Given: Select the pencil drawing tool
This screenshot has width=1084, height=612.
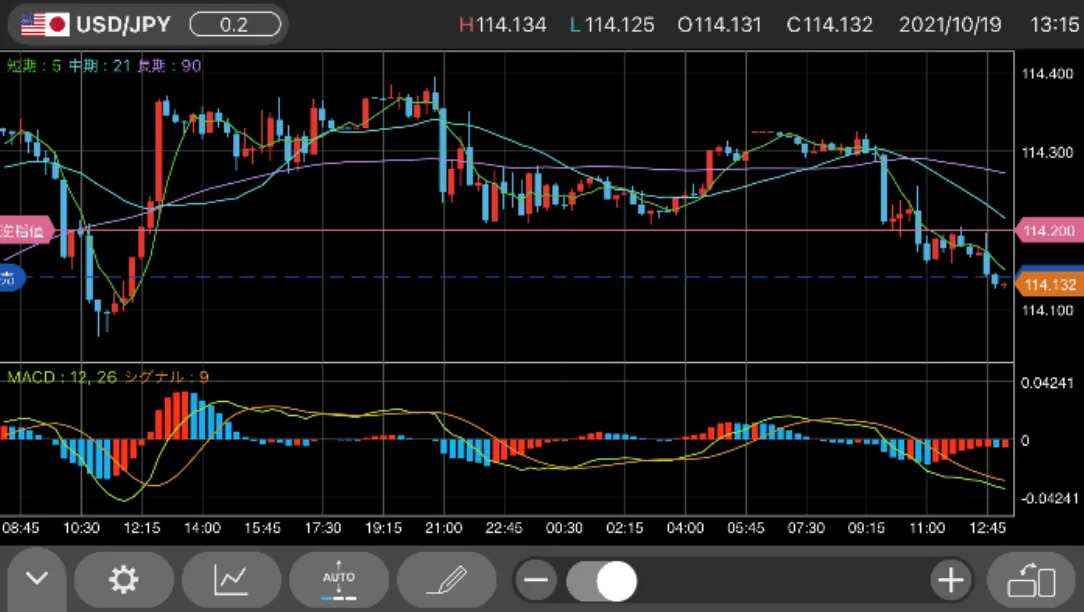Looking at the screenshot, I should (x=447, y=579).
